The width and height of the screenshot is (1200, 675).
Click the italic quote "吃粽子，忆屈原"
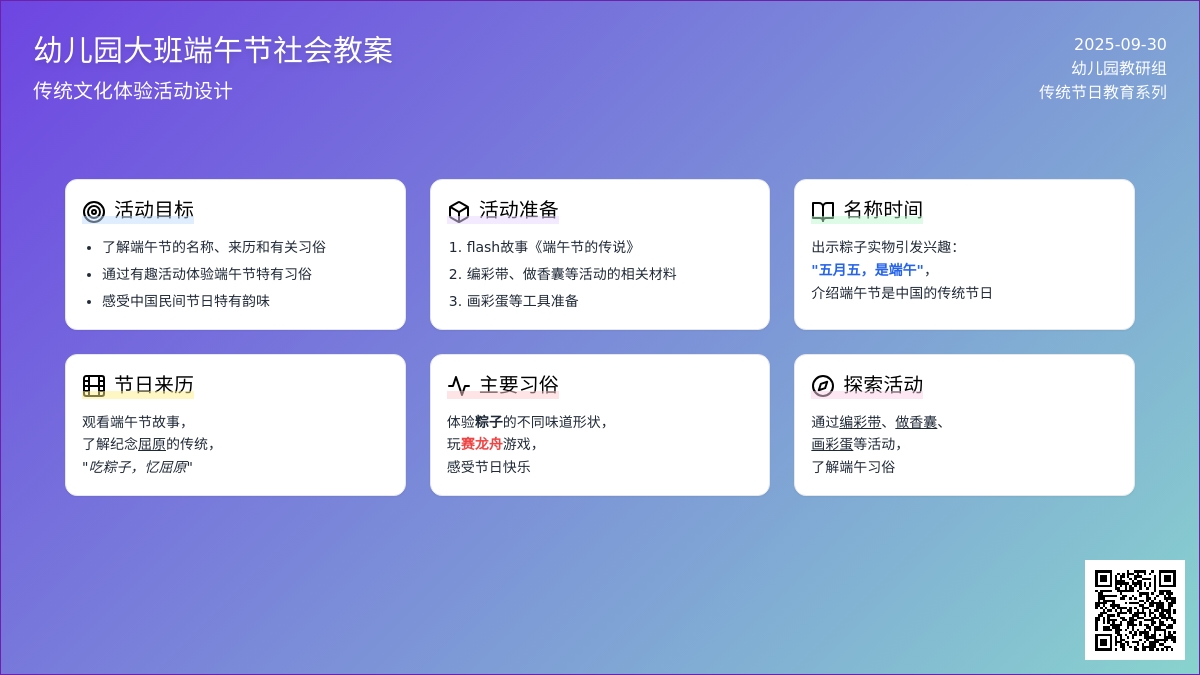click(137, 467)
